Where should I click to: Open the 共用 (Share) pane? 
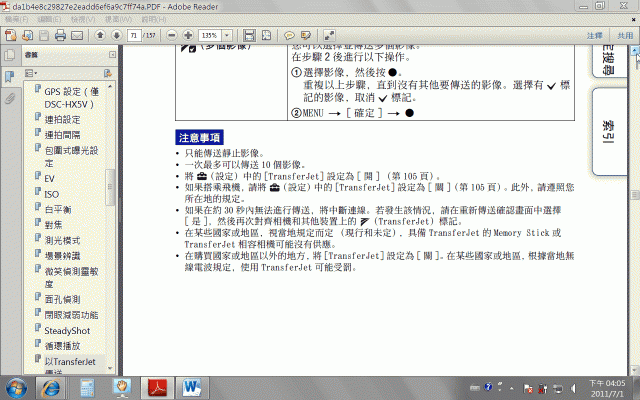[625, 36]
